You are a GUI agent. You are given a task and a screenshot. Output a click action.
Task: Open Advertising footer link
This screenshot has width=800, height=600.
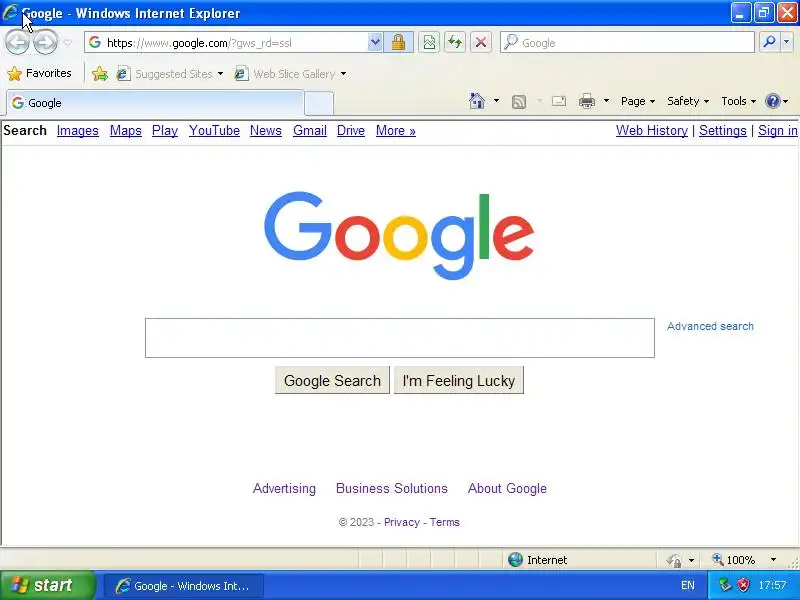[x=284, y=488]
